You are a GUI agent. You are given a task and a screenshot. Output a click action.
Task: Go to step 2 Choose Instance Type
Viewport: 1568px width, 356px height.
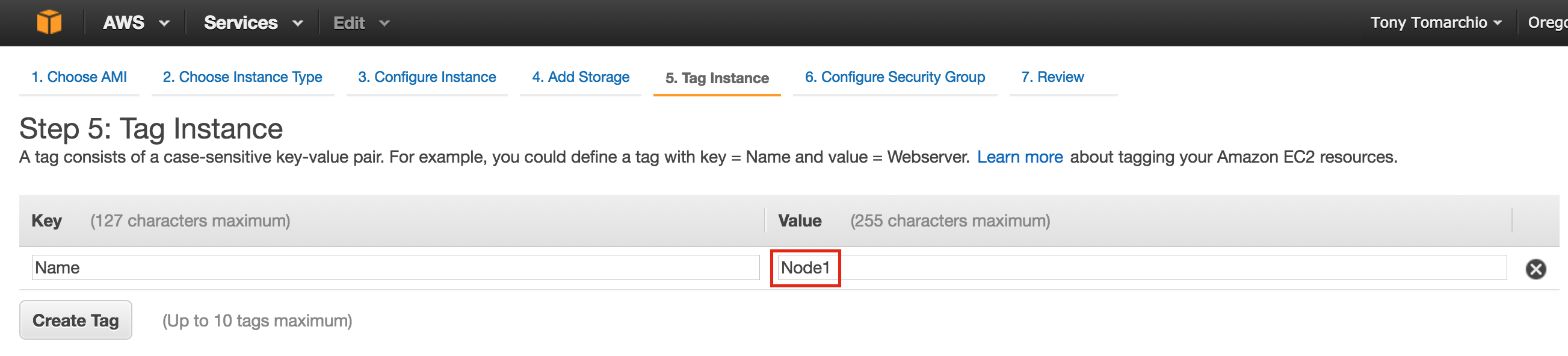click(x=242, y=77)
